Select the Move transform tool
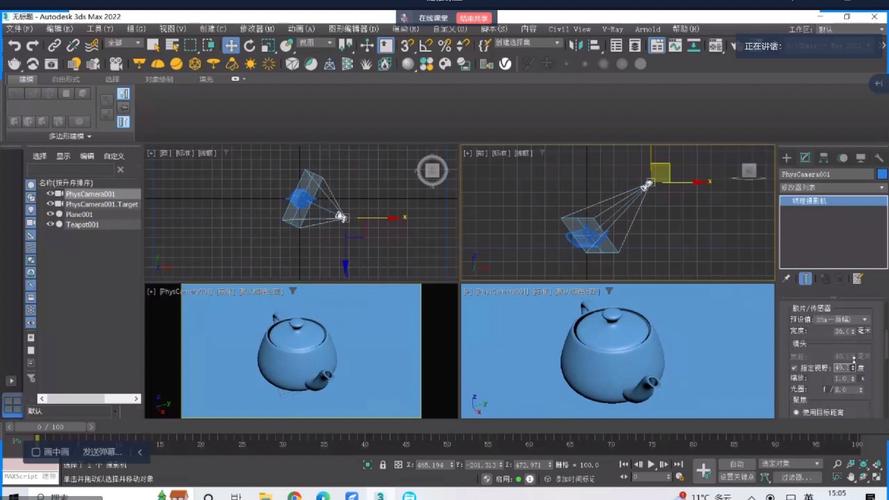The height and width of the screenshot is (500, 889). (231, 45)
